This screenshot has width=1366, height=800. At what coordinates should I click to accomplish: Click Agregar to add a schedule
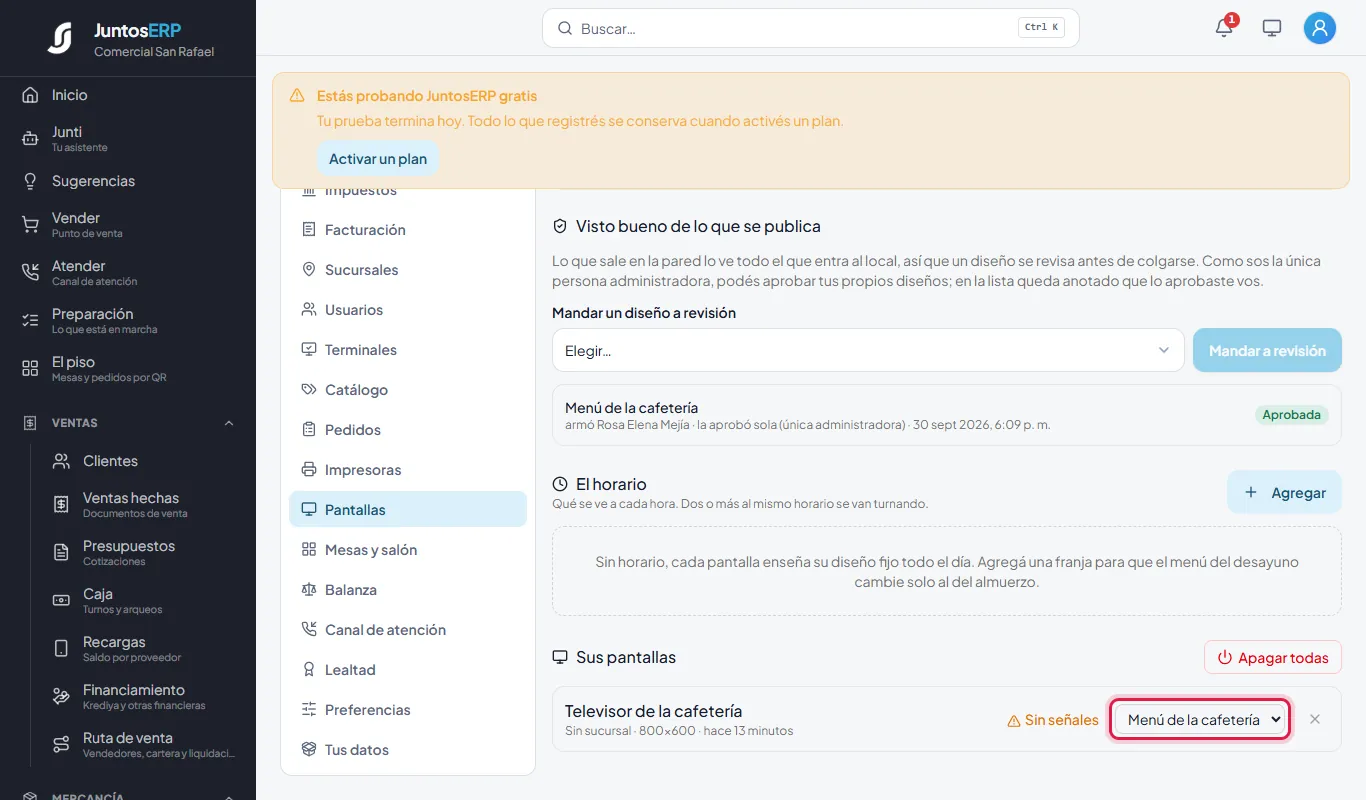[x=1284, y=492]
